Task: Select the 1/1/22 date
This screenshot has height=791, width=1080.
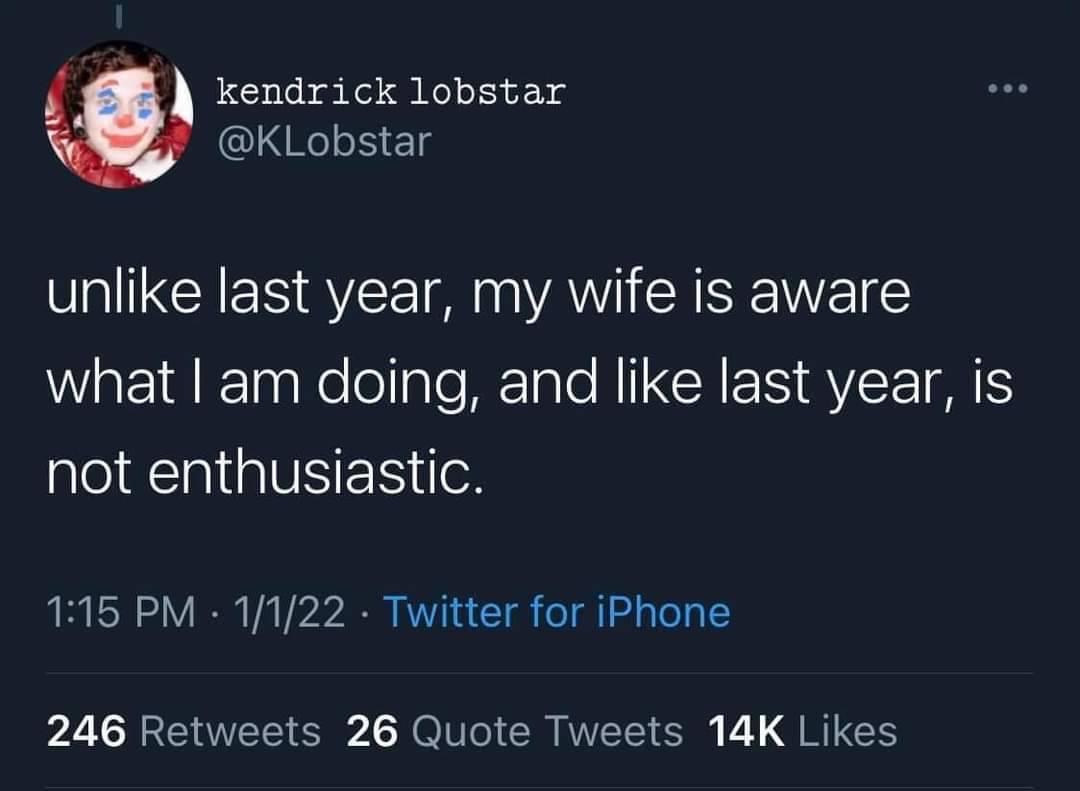Action: pos(289,612)
